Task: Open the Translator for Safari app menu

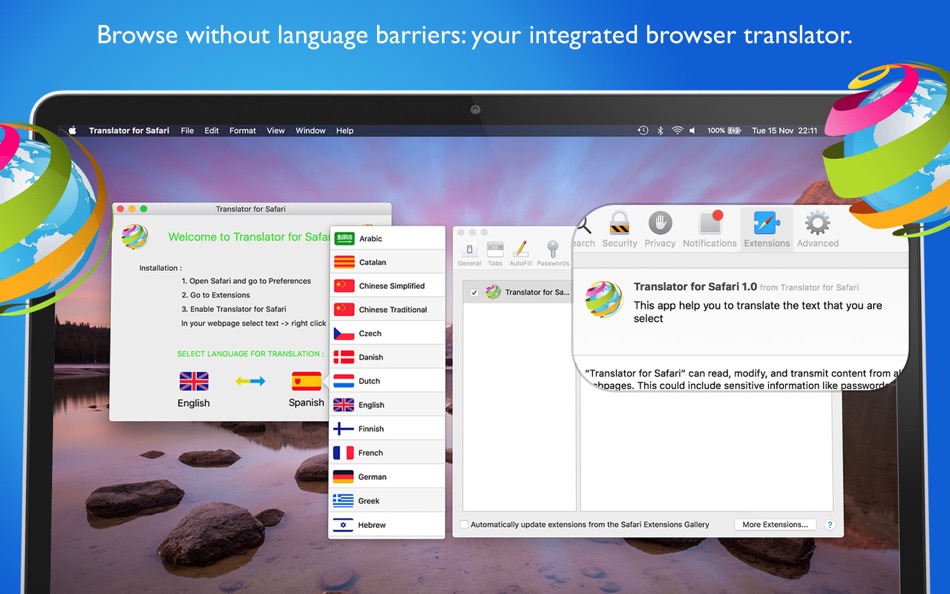Action: (129, 130)
